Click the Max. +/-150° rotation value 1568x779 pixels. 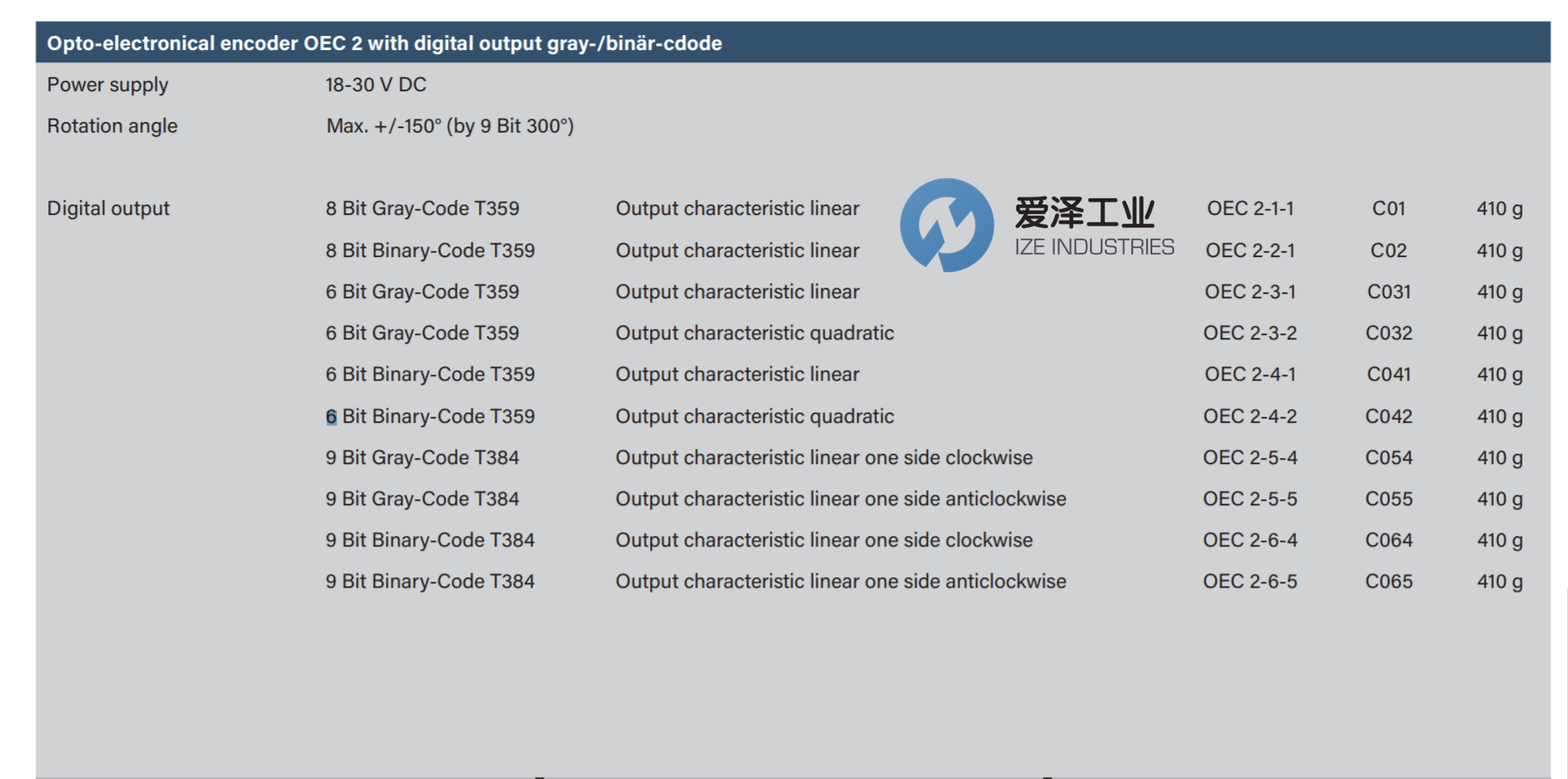450,126
